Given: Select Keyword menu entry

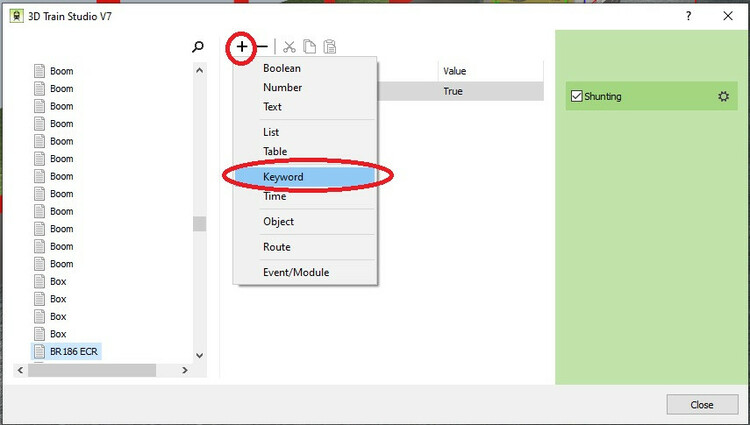Looking at the screenshot, I should point(305,177).
